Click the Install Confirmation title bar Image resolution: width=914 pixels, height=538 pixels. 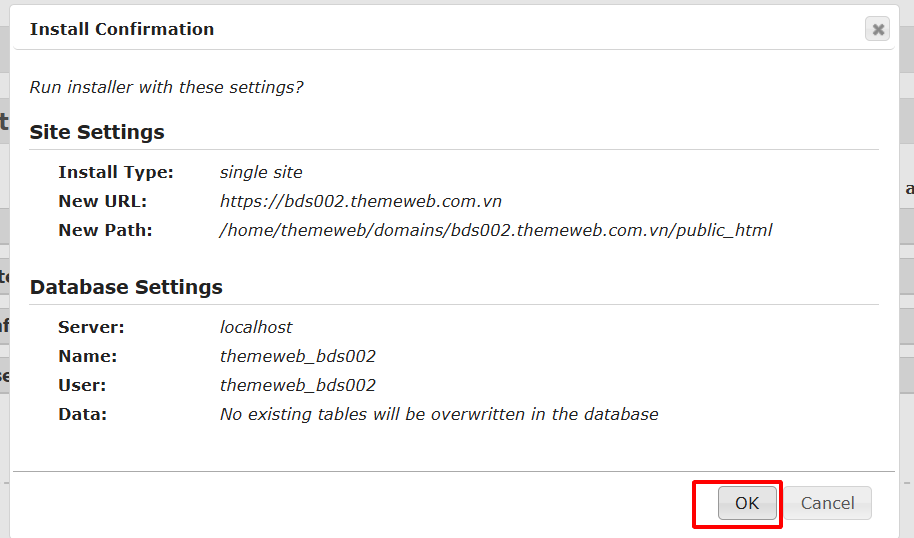pyautogui.click(x=400, y=29)
